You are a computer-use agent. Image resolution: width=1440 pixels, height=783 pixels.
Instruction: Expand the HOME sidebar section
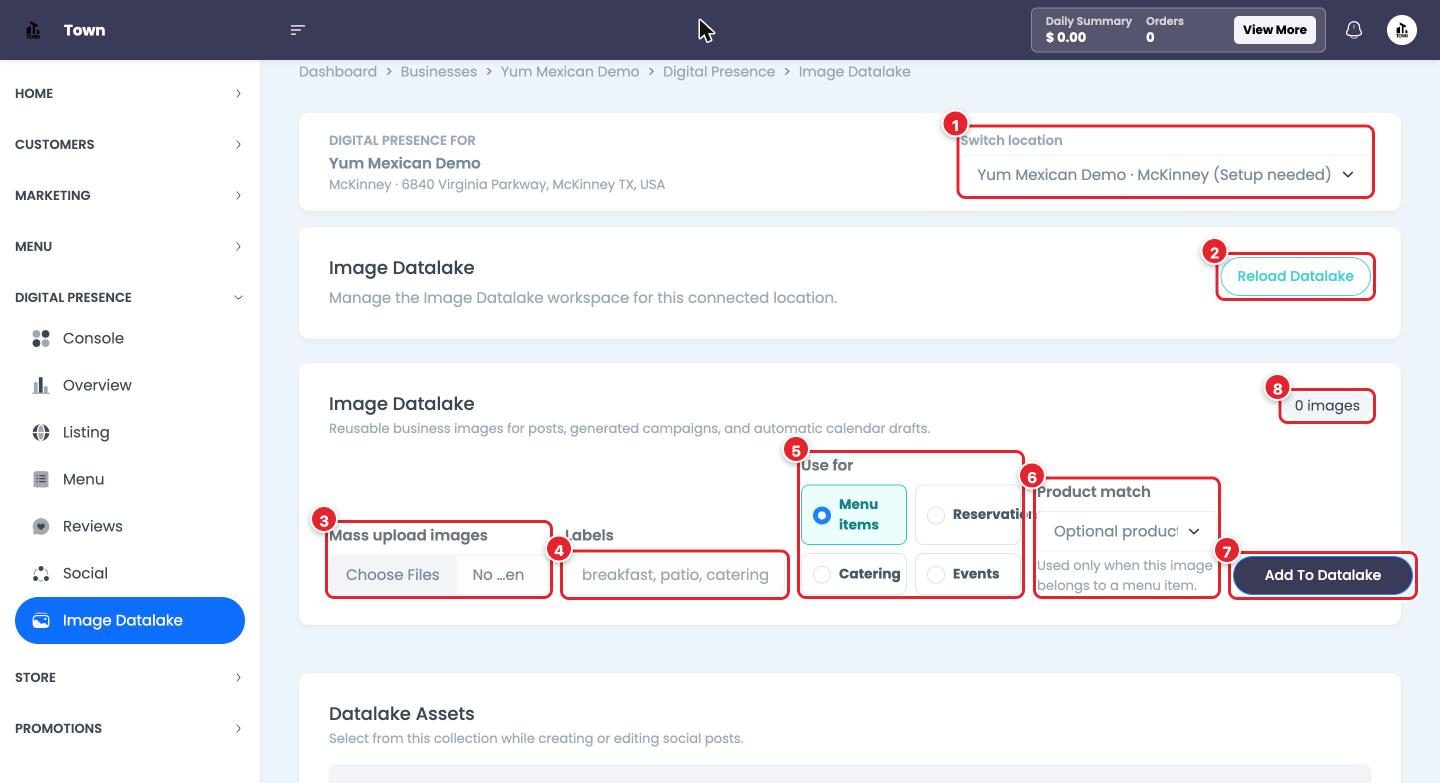(x=130, y=94)
